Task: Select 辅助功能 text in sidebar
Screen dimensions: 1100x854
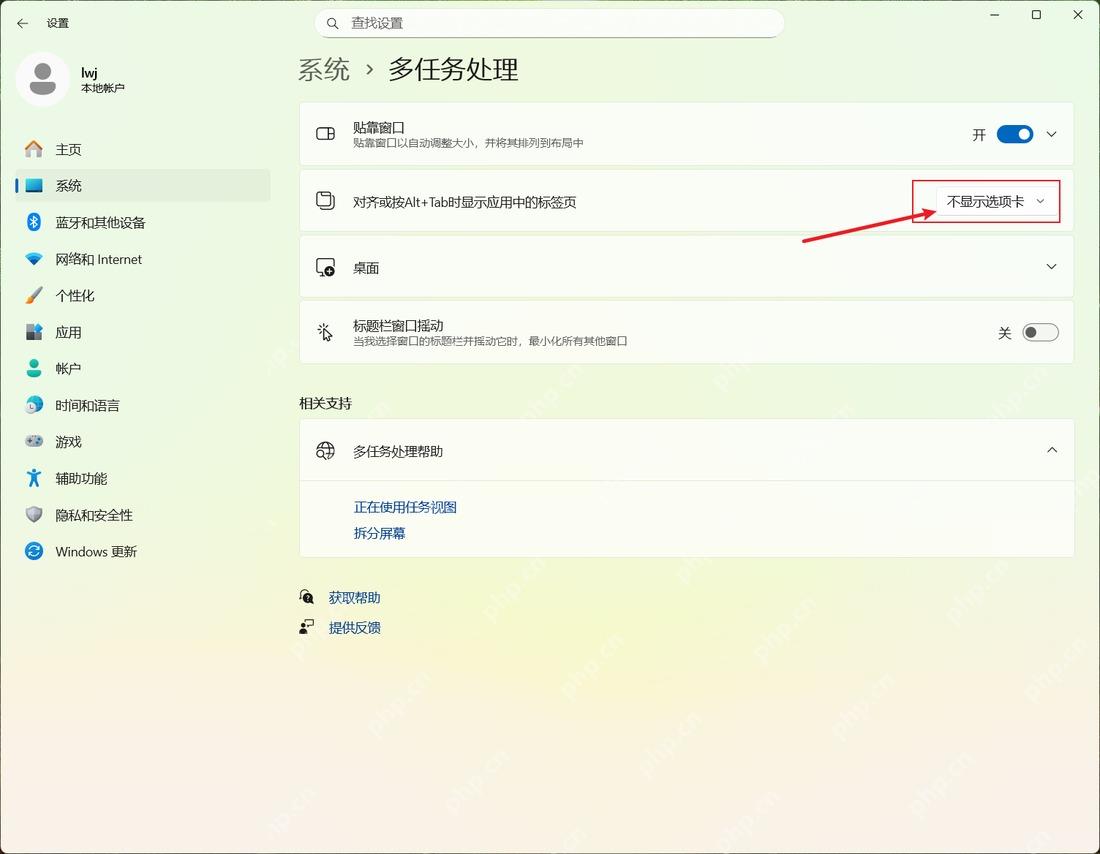Action: point(81,478)
